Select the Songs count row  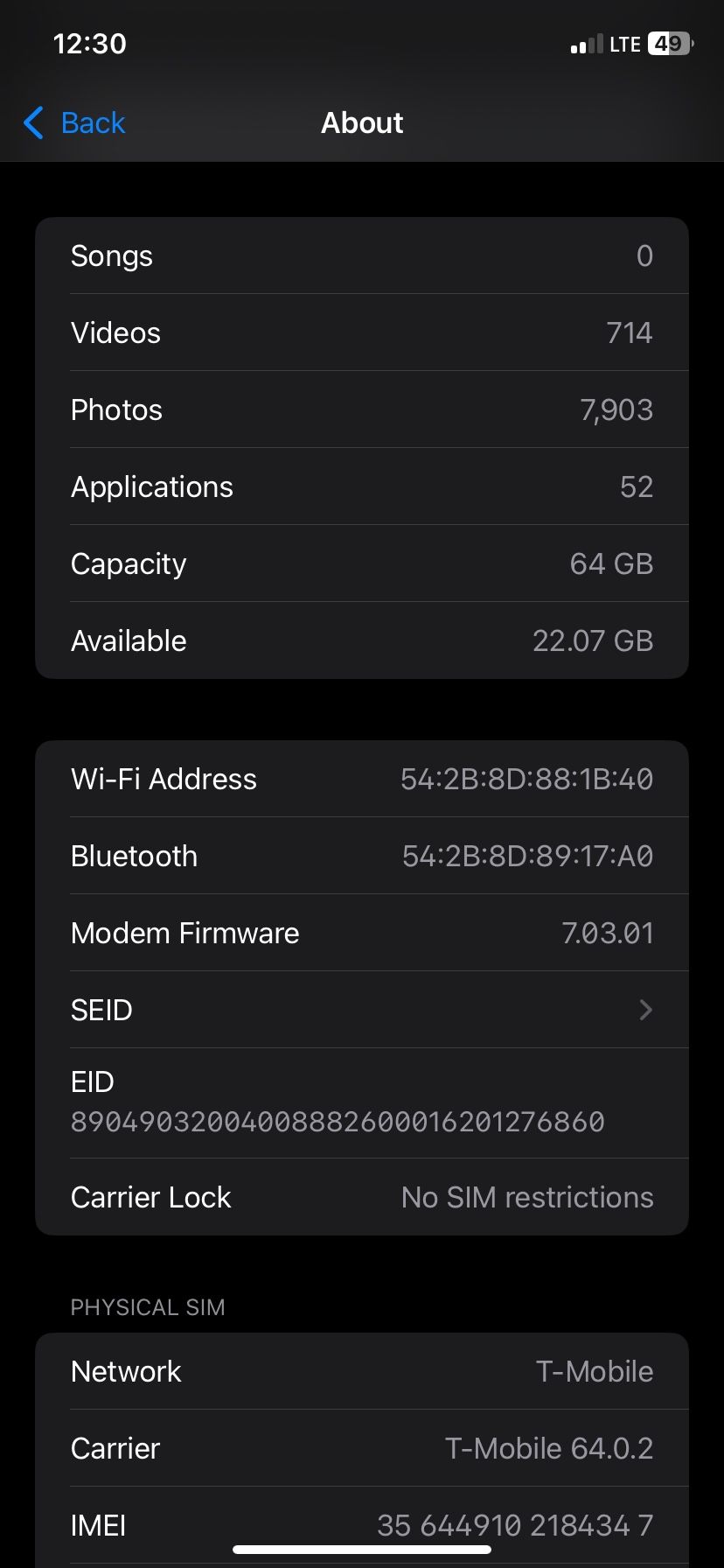[362, 256]
